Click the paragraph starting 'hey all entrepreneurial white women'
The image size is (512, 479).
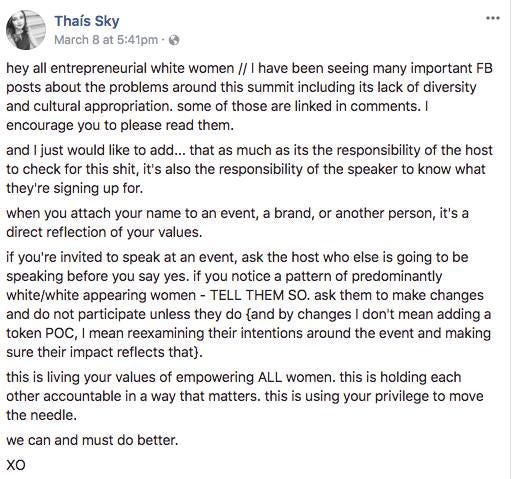click(249, 97)
